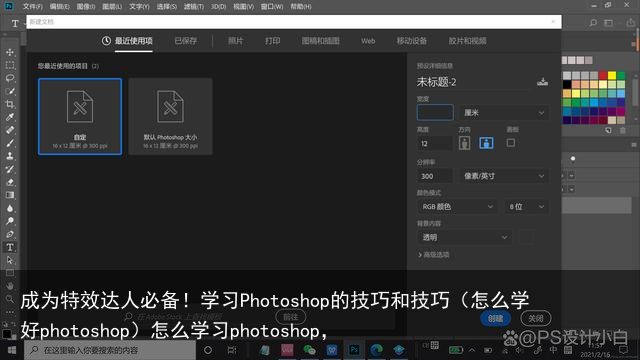
Task: Select the Zoom tool
Action: pos(10,299)
